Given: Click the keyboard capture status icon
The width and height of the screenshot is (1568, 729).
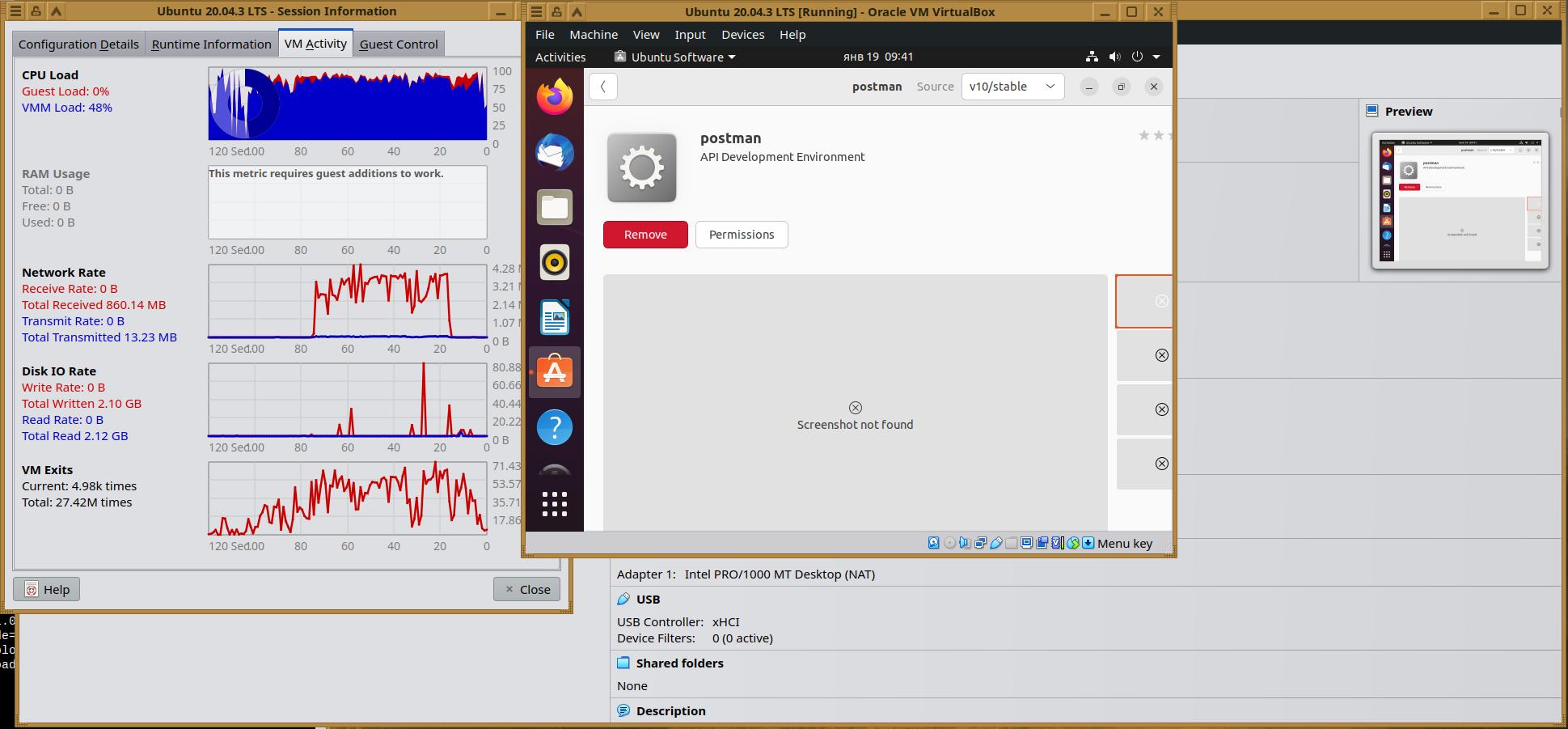Looking at the screenshot, I should [1088, 543].
